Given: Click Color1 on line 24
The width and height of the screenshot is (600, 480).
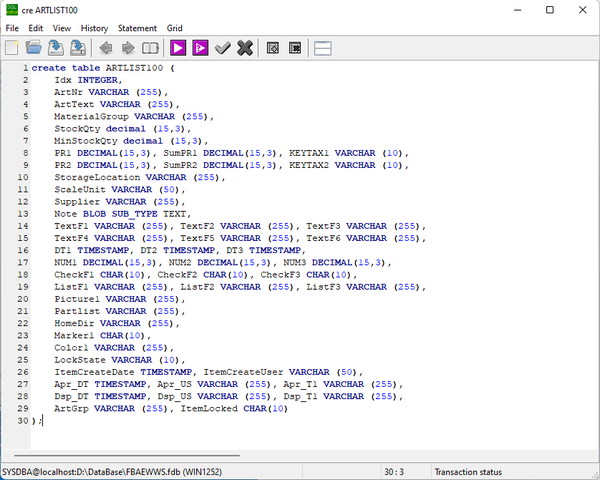Looking at the screenshot, I should [72, 348].
